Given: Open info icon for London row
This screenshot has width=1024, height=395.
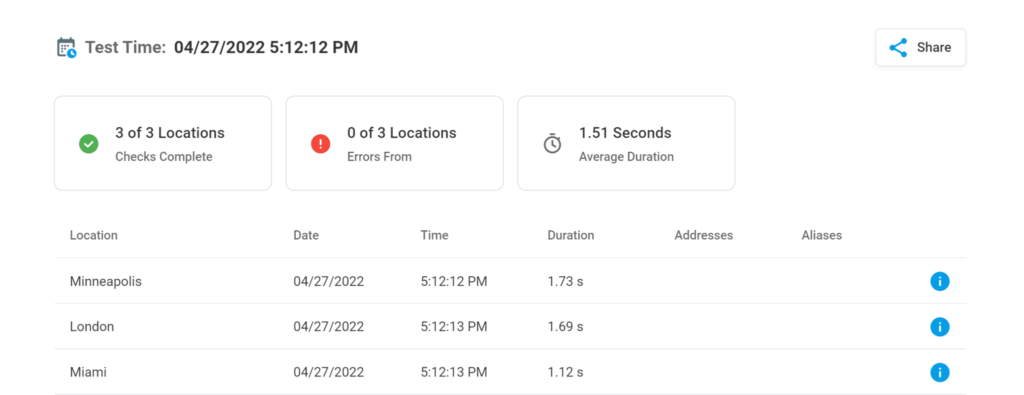Looking at the screenshot, I should [x=940, y=326].
